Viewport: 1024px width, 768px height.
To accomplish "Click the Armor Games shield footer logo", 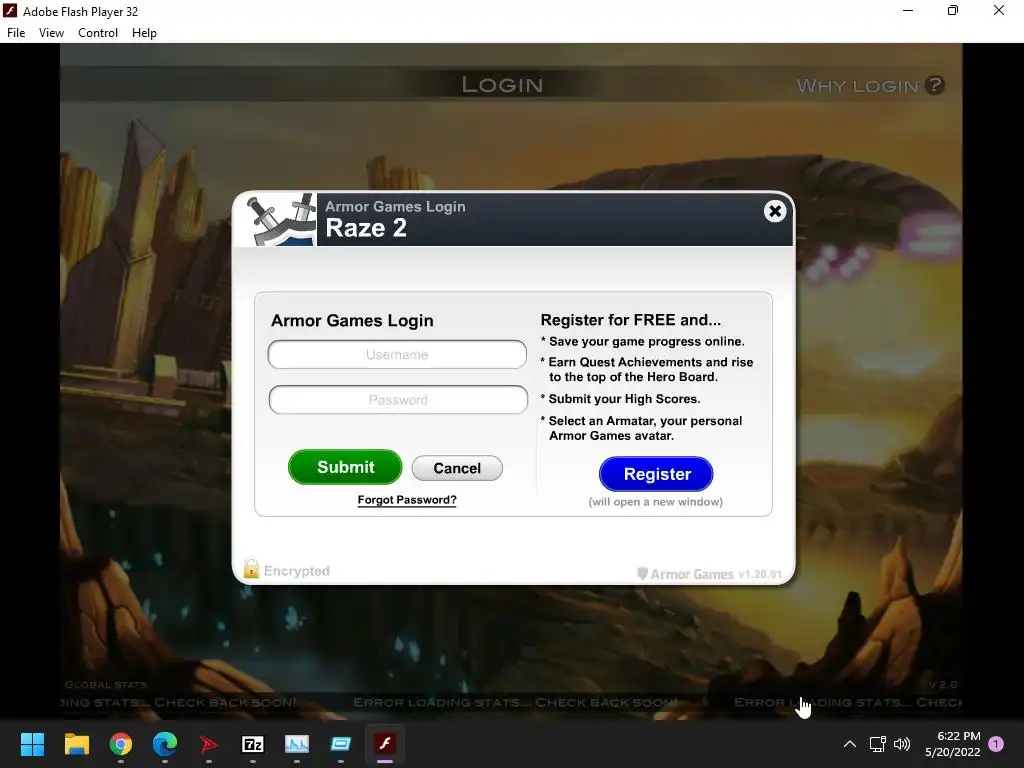I will tap(643, 573).
